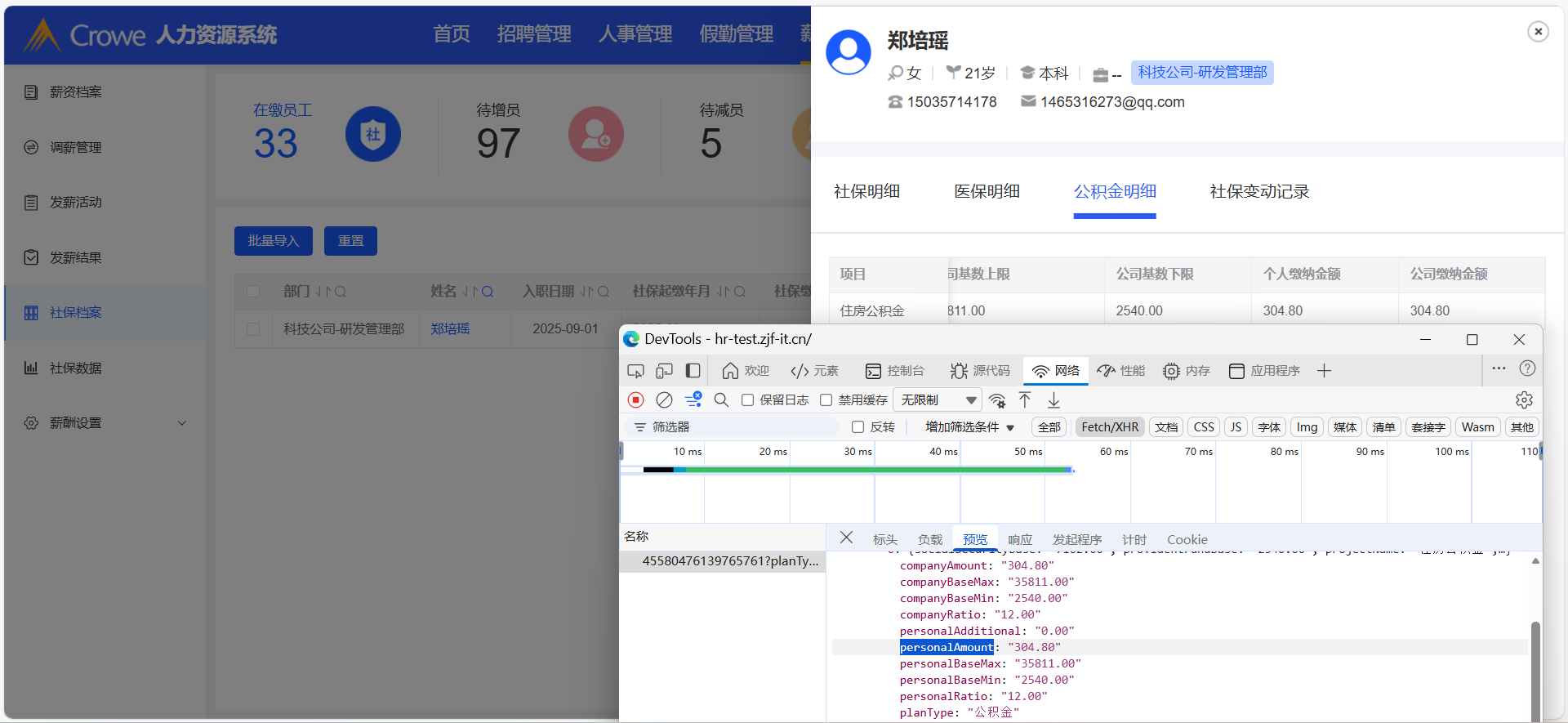
Task: Open the 无限制 throttling dropdown
Action: click(938, 399)
